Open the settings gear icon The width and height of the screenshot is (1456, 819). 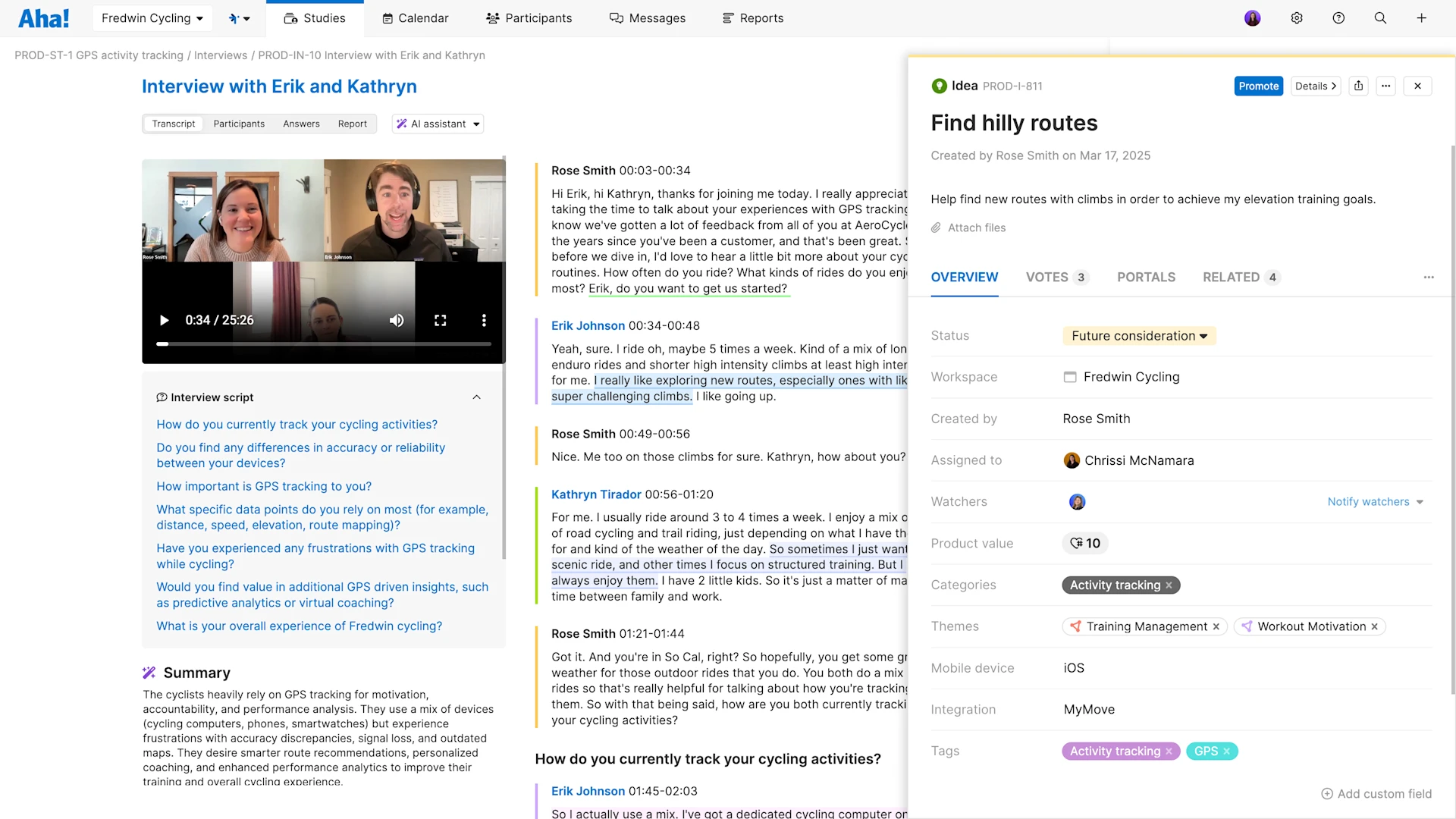coord(1296,17)
